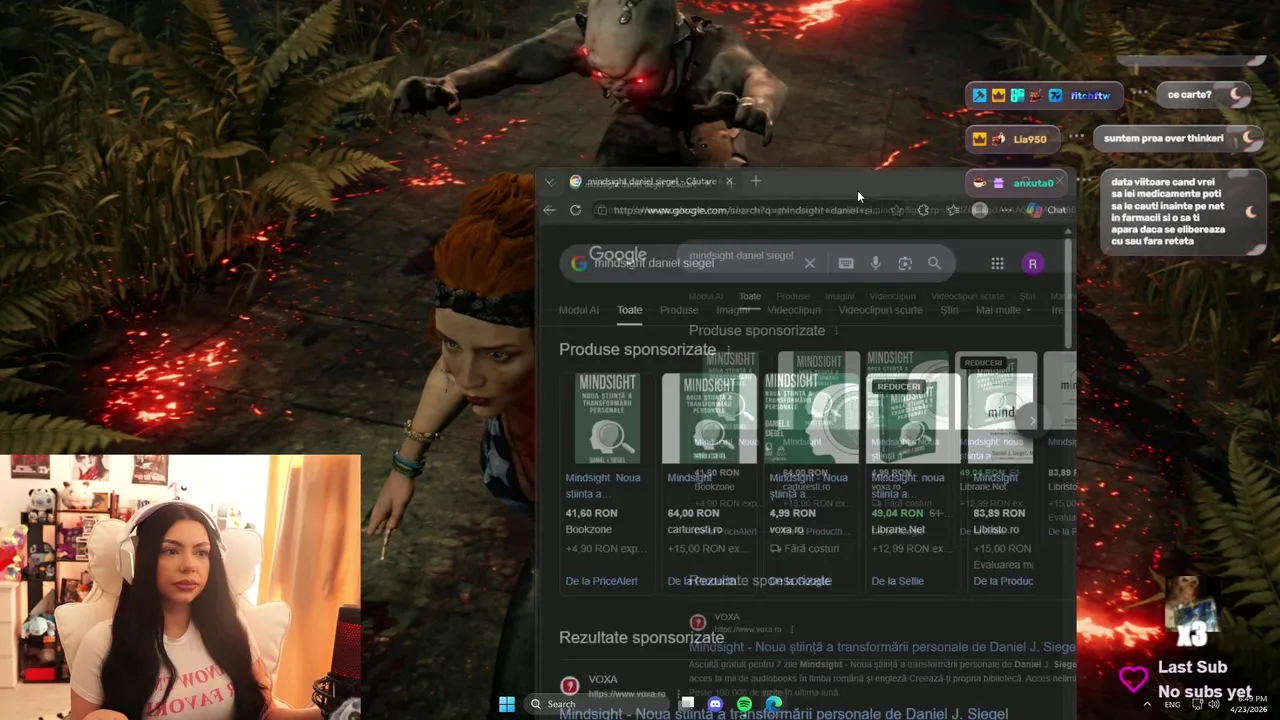Open the Google account R avatar
The height and width of the screenshot is (720, 1280).
(1033, 263)
